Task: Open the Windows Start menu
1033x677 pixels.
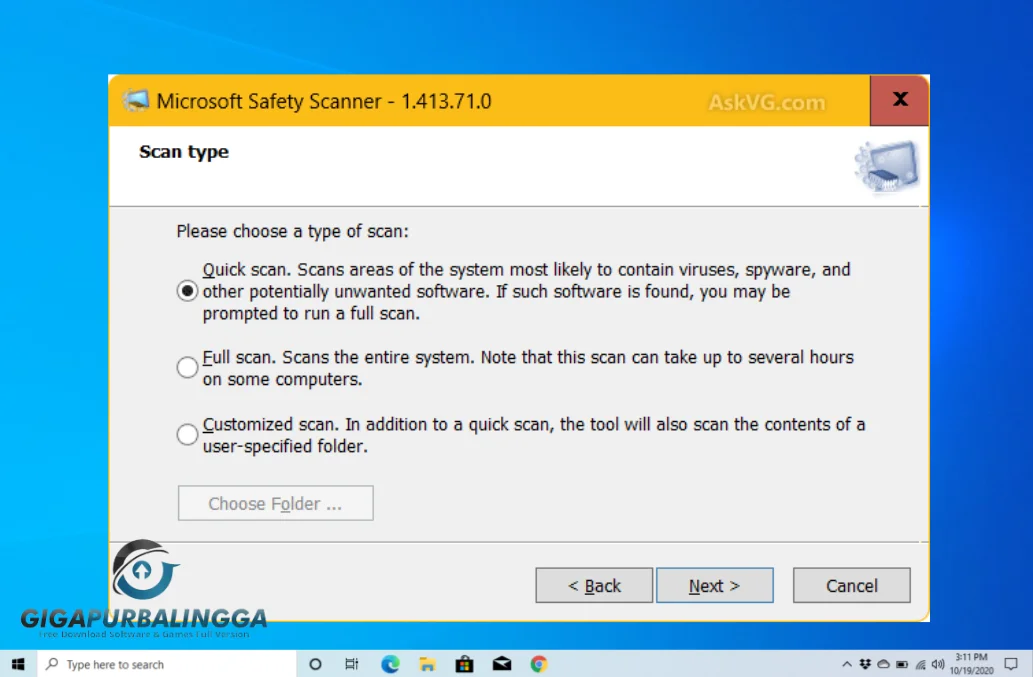Action: pos(18,663)
